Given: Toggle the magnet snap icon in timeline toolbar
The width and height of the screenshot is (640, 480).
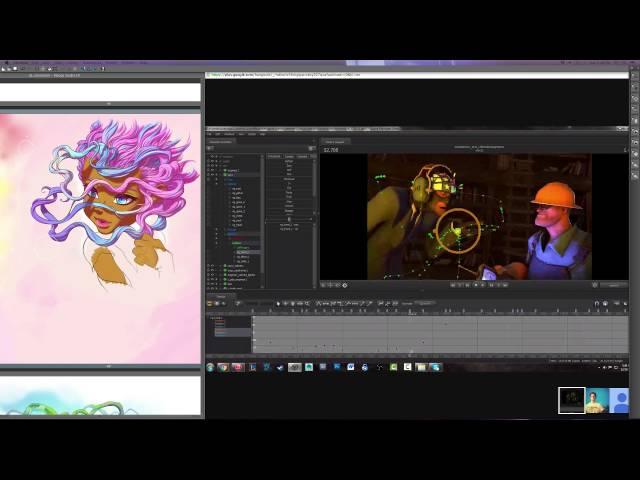Looking at the screenshot, I should coord(597,303).
